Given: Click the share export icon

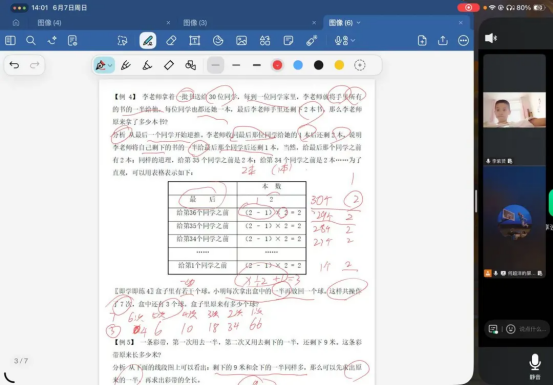Looking at the screenshot, I should point(443,41).
